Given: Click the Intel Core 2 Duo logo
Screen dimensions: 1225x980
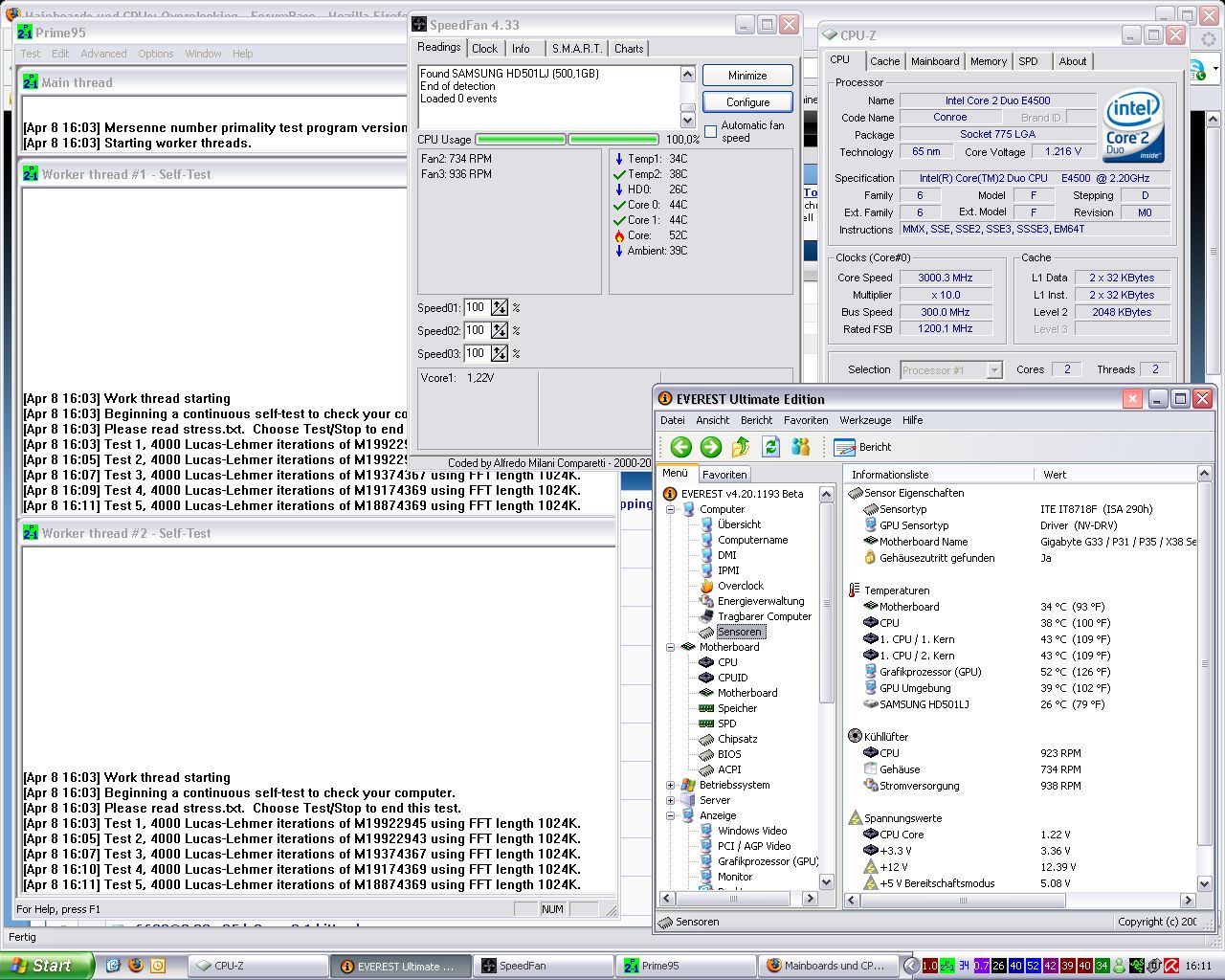Looking at the screenshot, I should click(1133, 126).
